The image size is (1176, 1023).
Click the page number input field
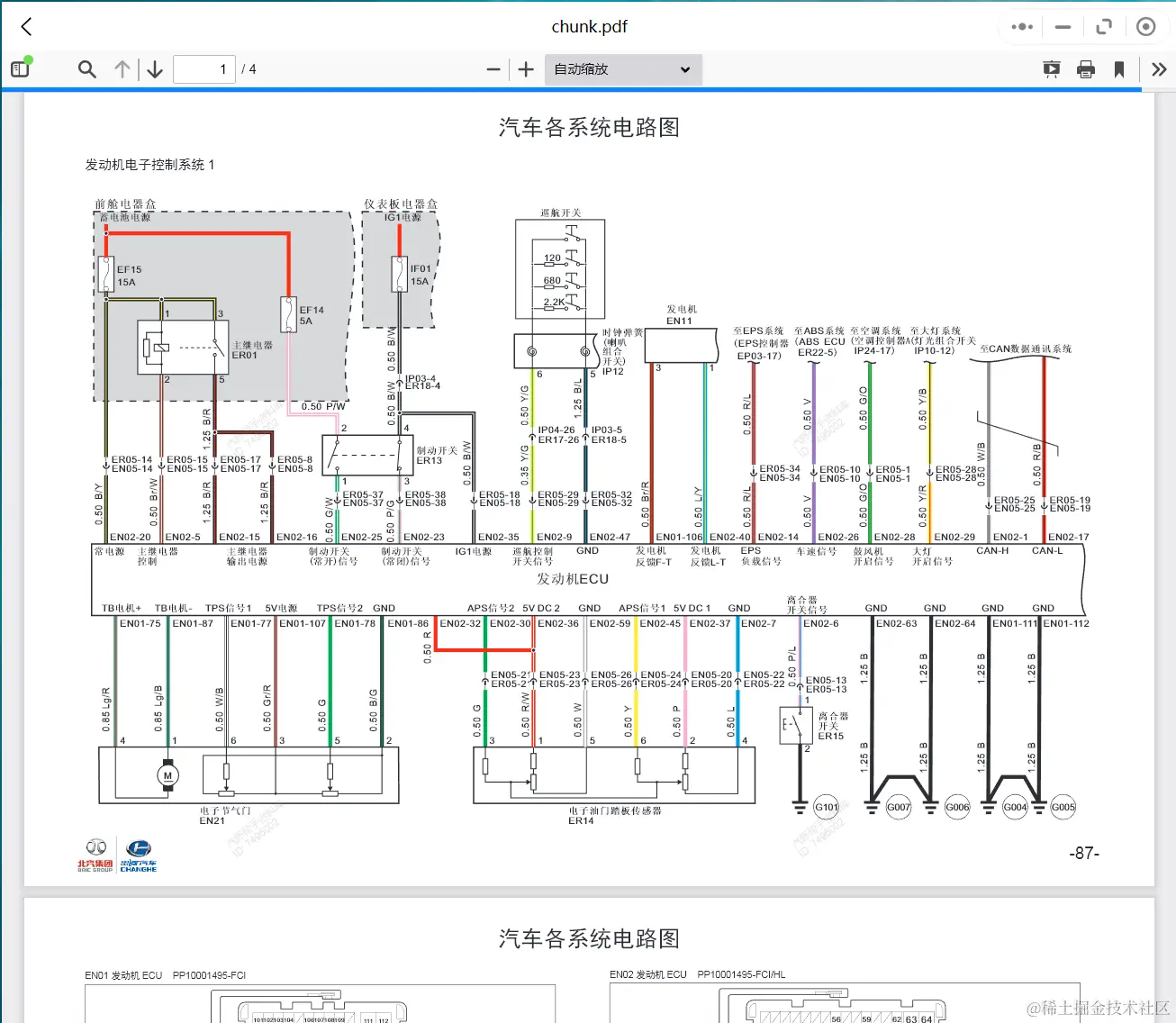click(204, 69)
